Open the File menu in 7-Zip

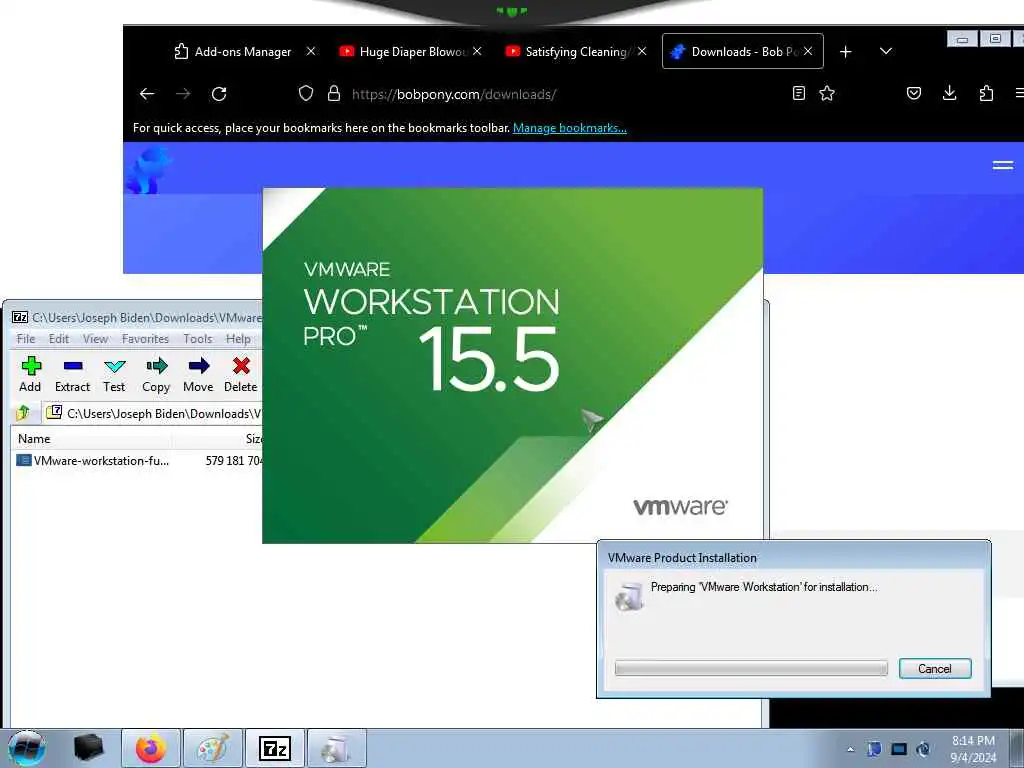[26, 339]
